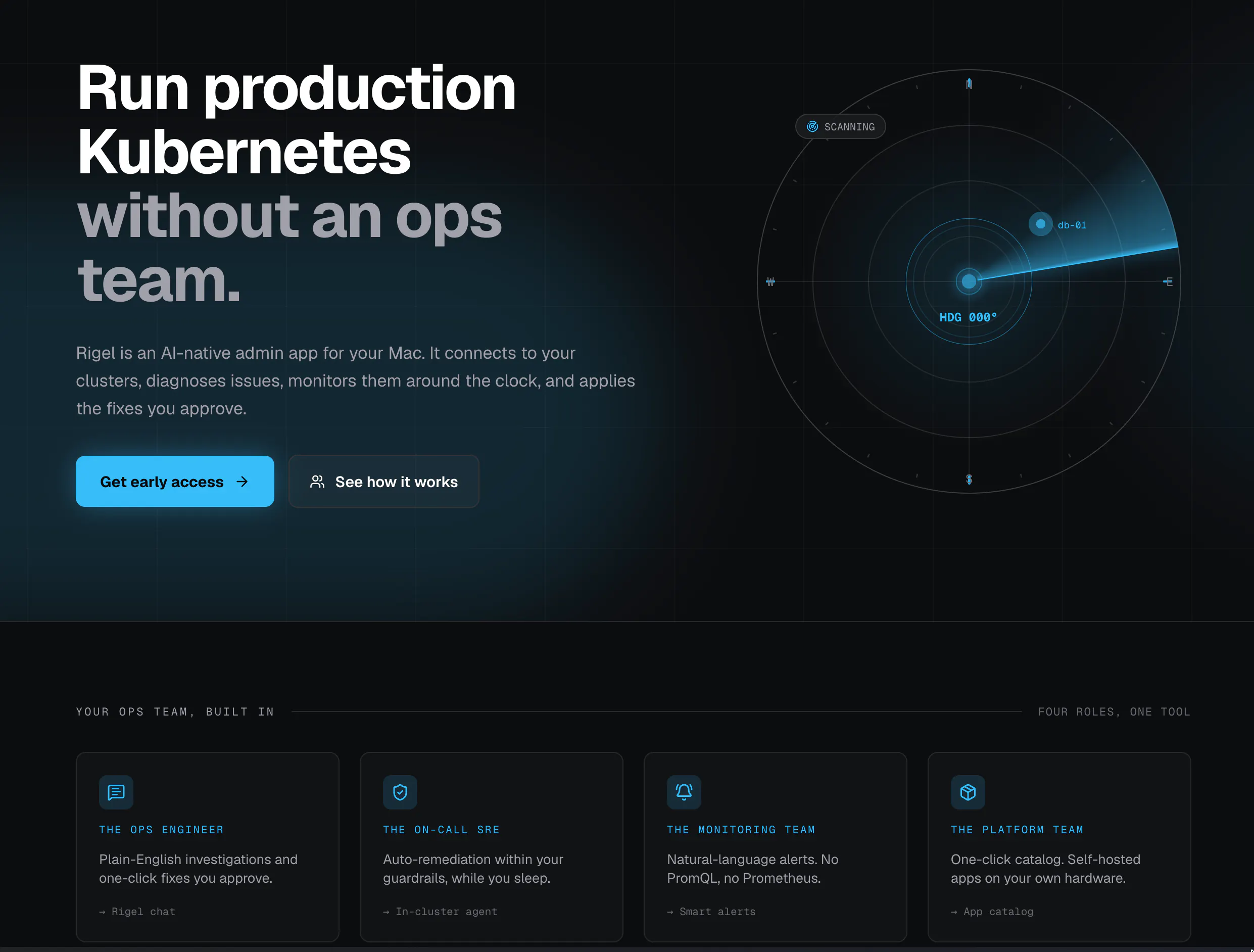
Task: Click THE ON-CALL SRE card title
Action: [441, 830]
